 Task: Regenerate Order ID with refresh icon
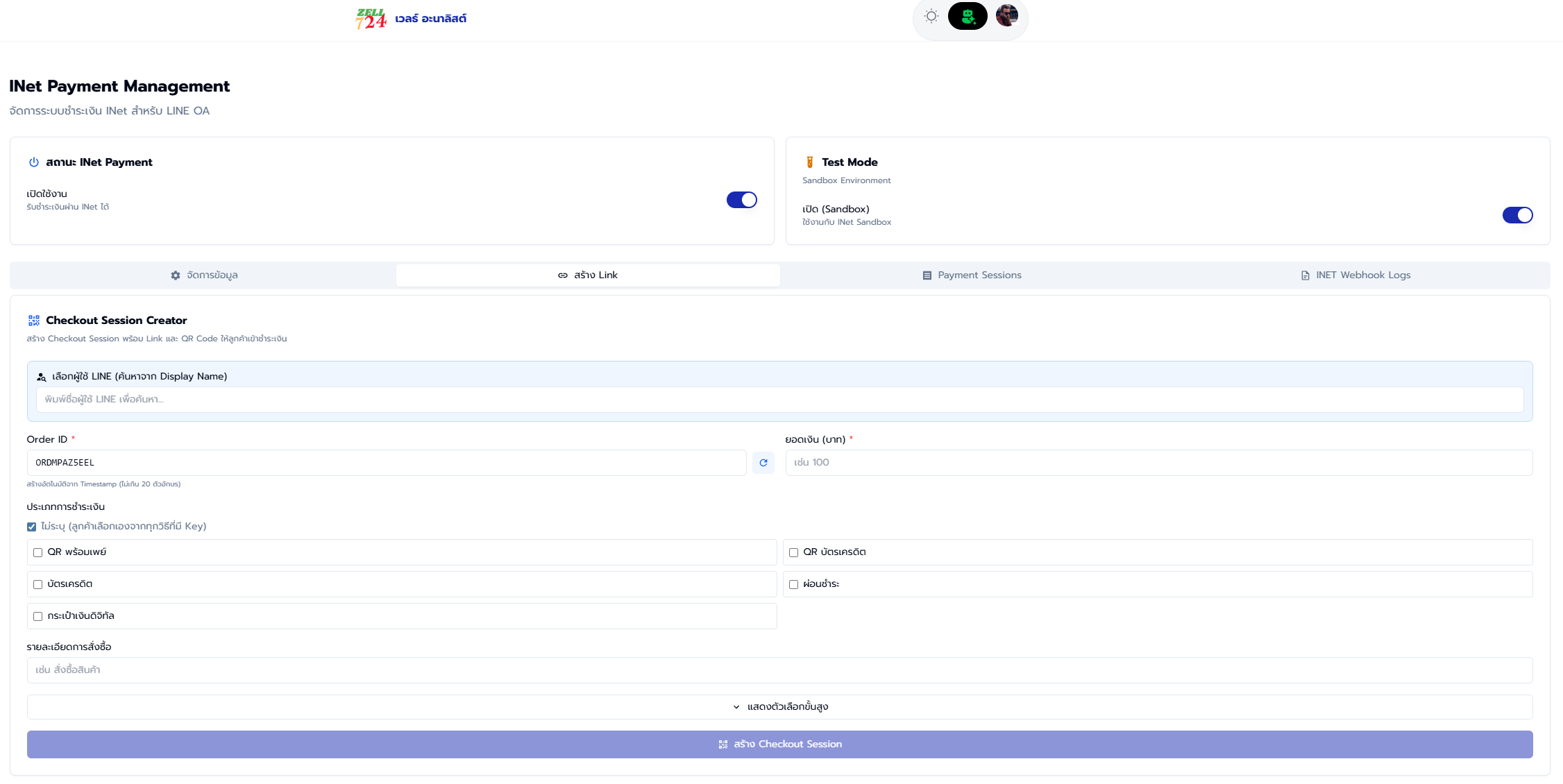763,463
